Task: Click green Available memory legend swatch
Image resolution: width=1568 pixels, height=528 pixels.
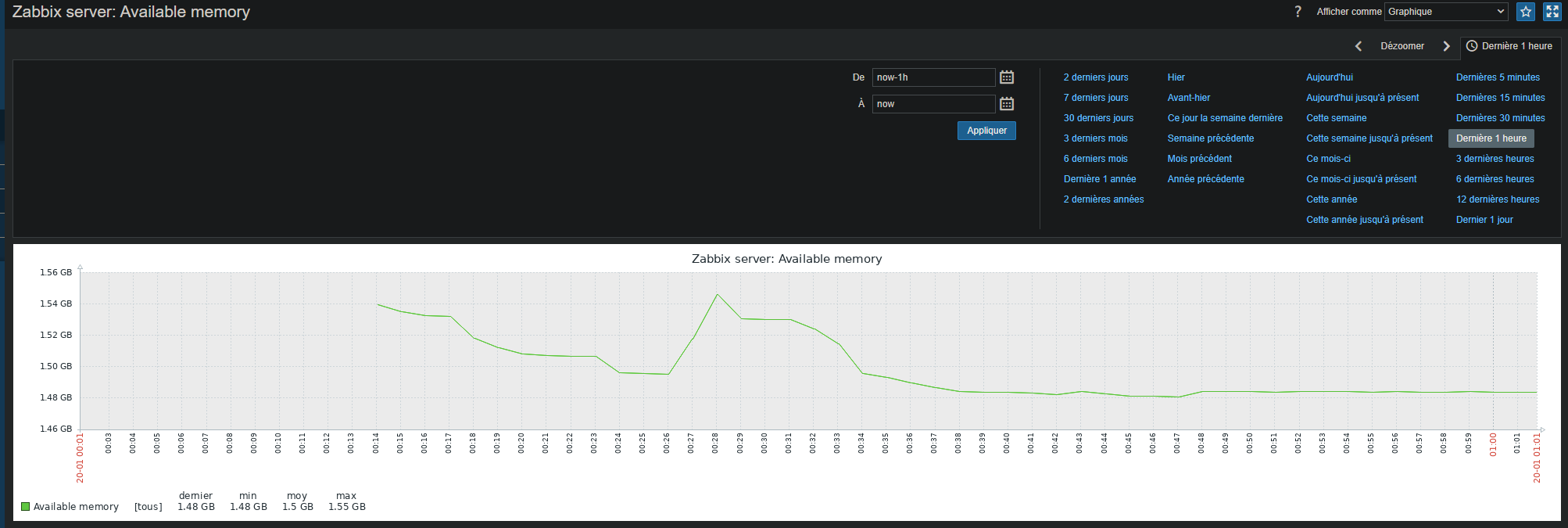Action: 26,507
